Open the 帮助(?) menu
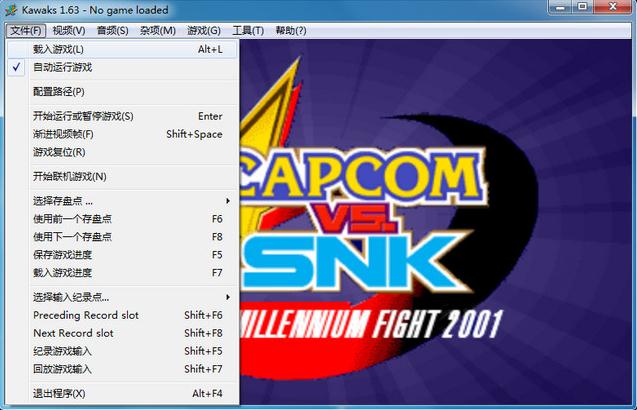 tap(291, 30)
